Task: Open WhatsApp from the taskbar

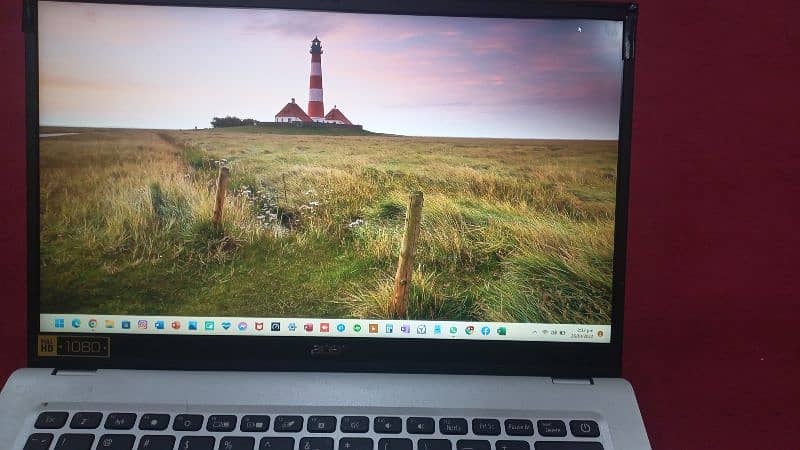Action: (x=453, y=330)
